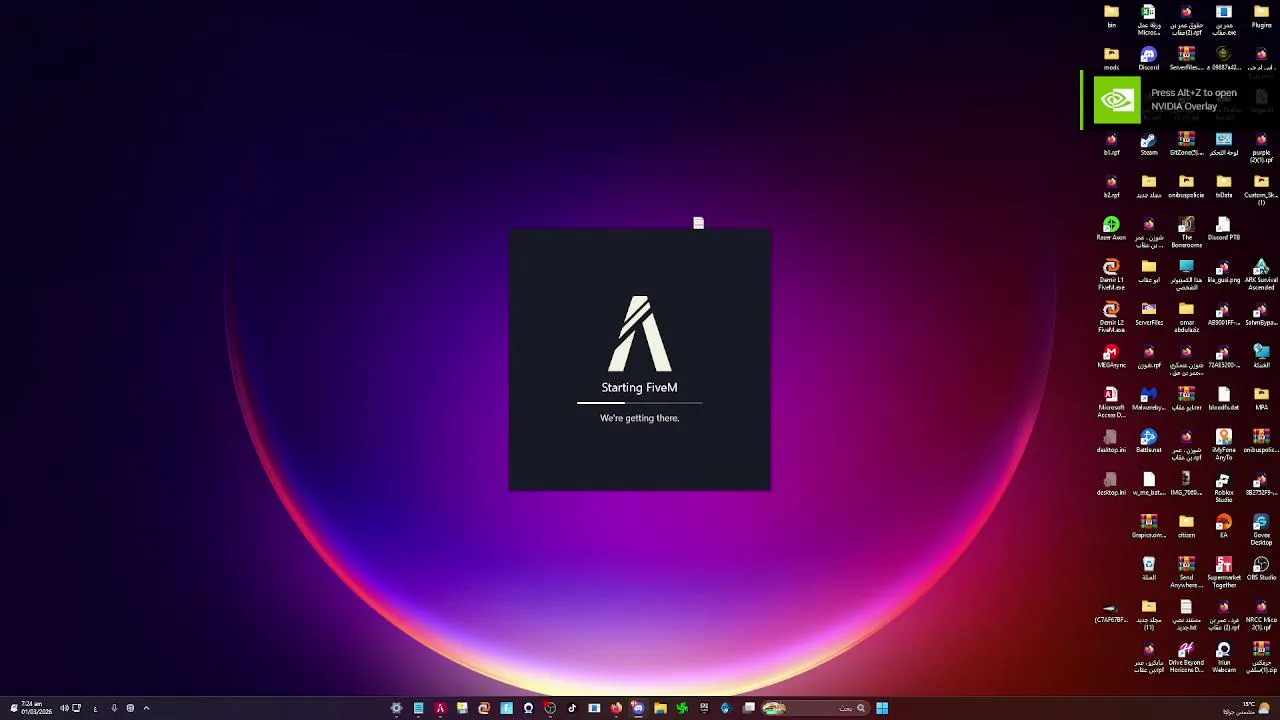Viewport: 1280px width, 720px height.
Task: Open the Windows Start button on taskbar
Action: 882,708
